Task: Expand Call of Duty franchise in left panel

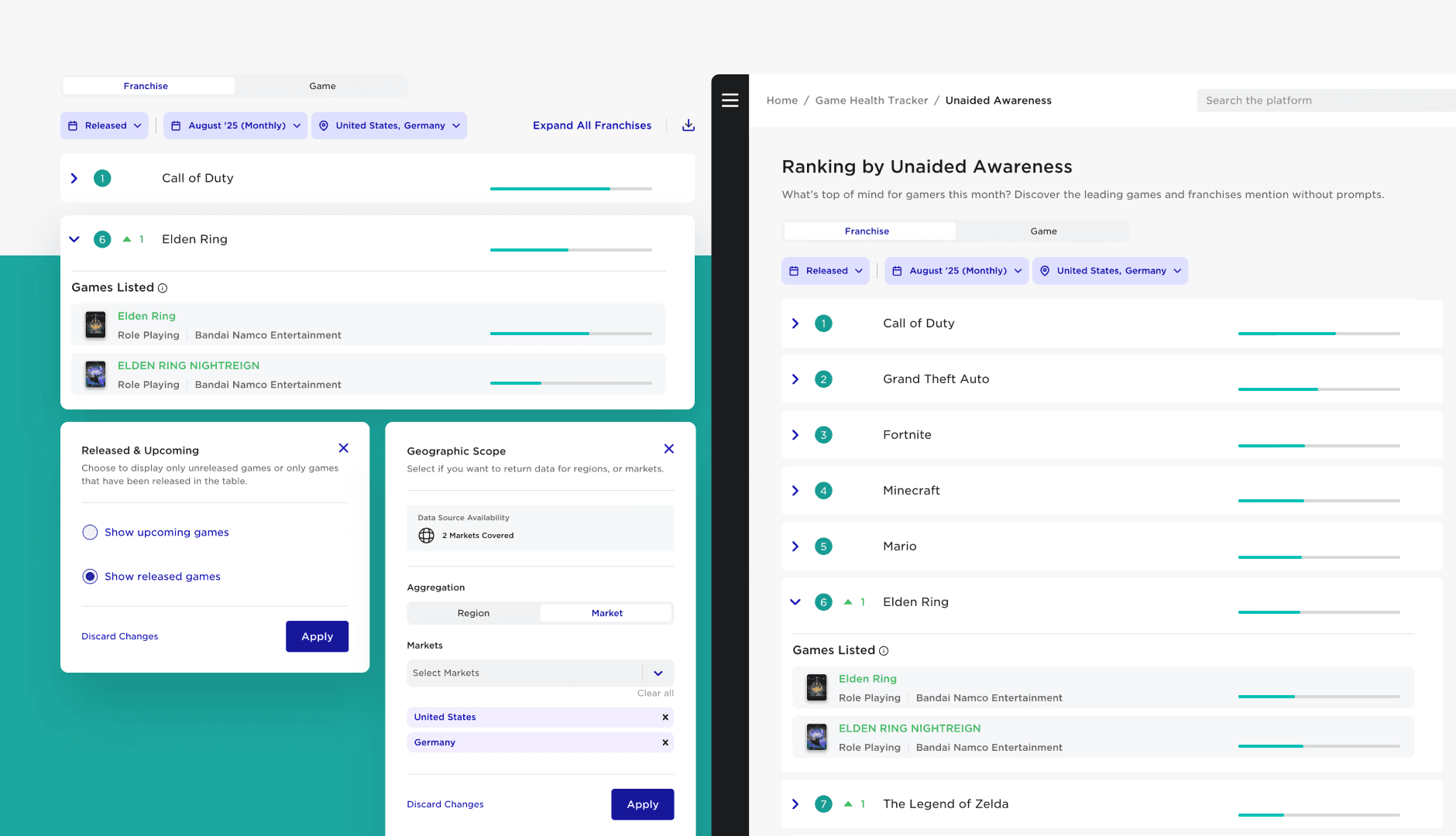Action: (x=74, y=178)
